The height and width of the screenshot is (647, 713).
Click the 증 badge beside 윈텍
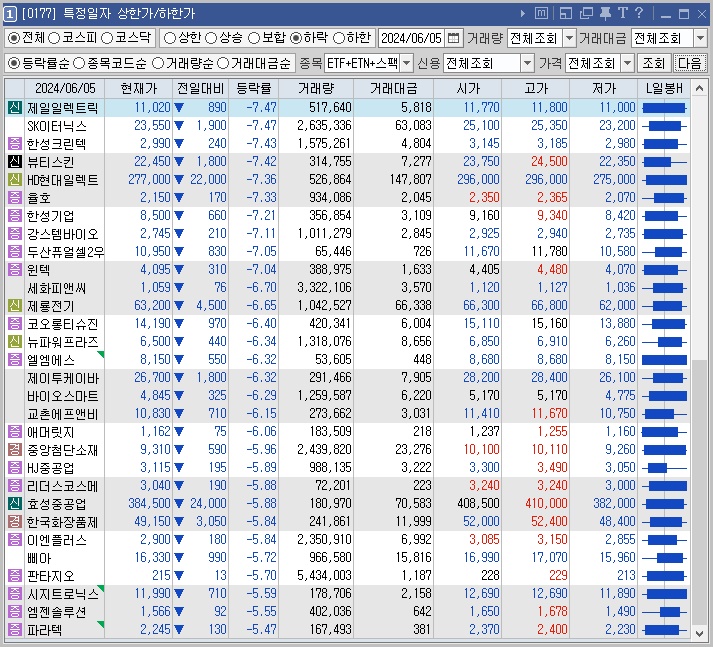[15, 270]
